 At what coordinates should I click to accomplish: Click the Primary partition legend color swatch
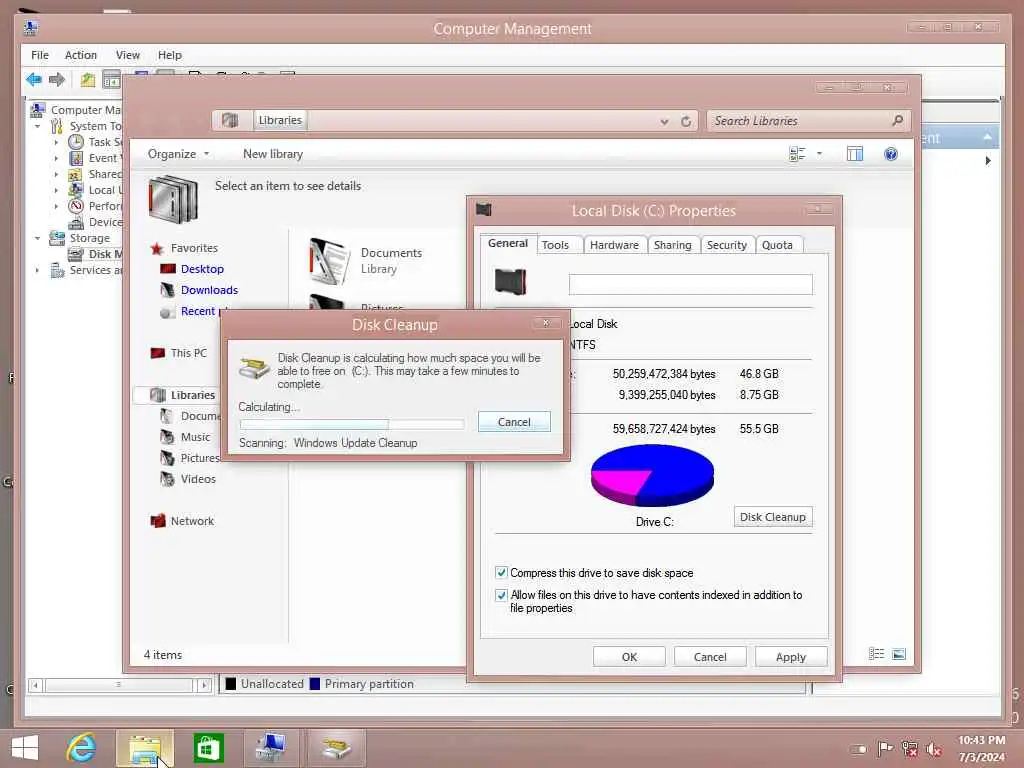tap(315, 684)
